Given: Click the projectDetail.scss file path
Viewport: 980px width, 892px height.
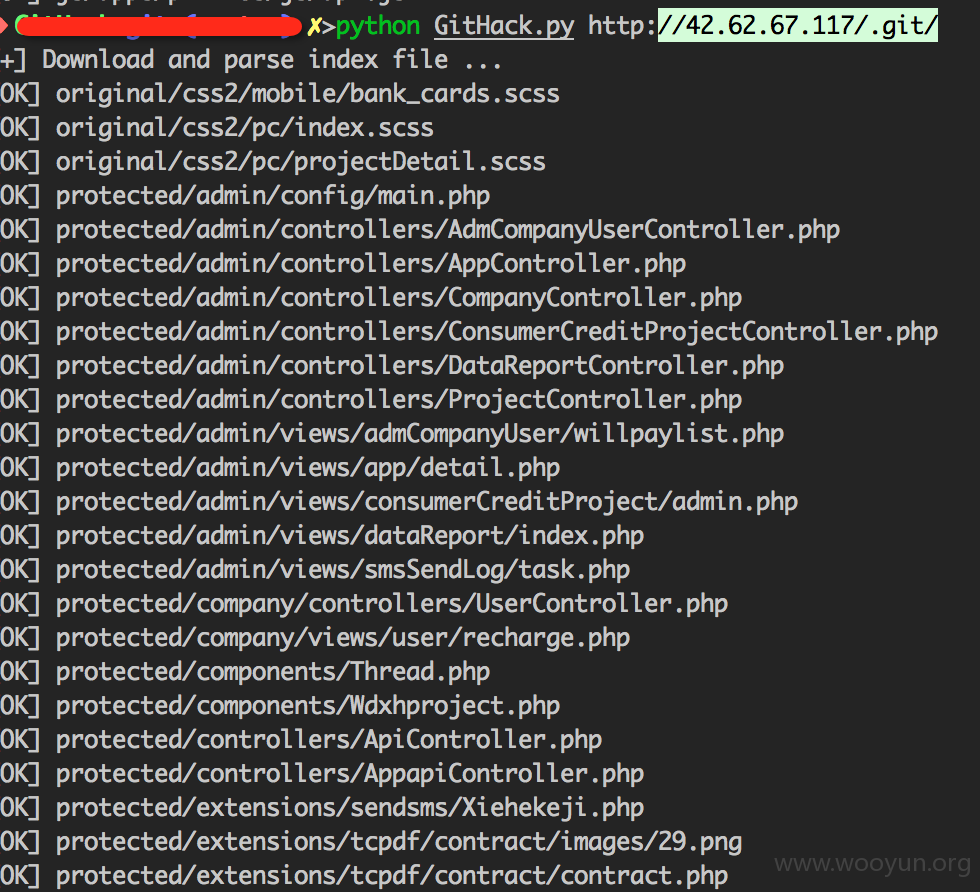Looking at the screenshot, I should pyautogui.click(x=301, y=162).
